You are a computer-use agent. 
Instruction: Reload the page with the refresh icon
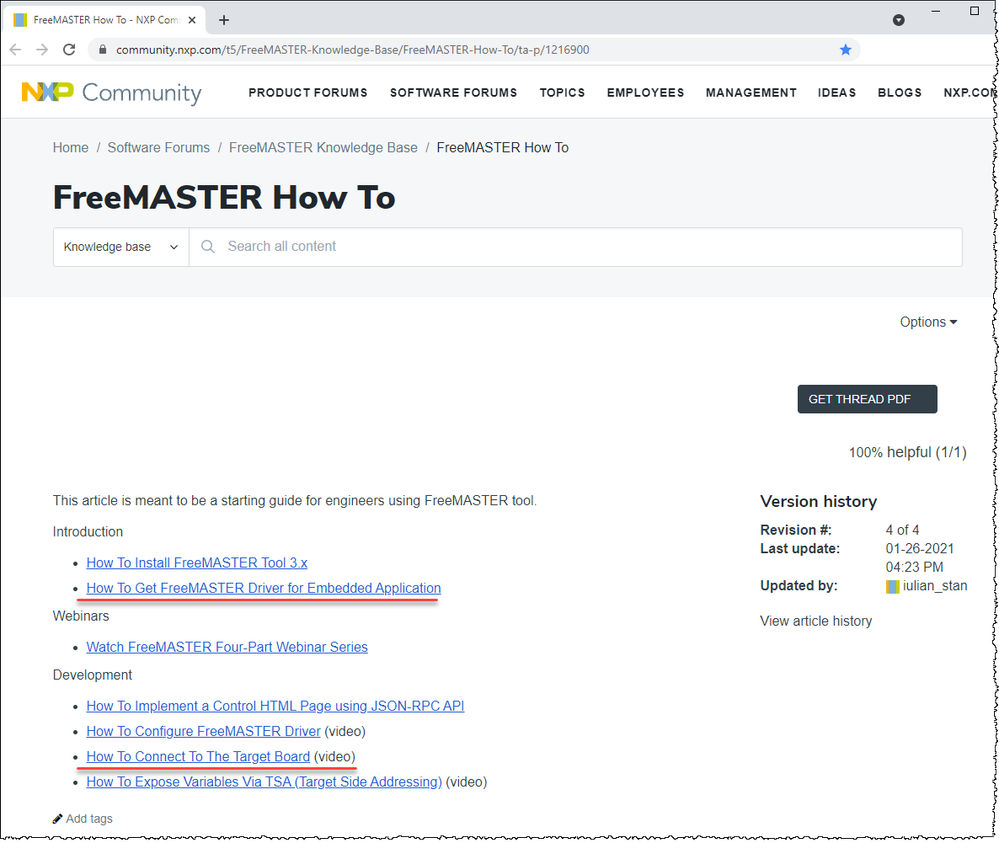68,49
